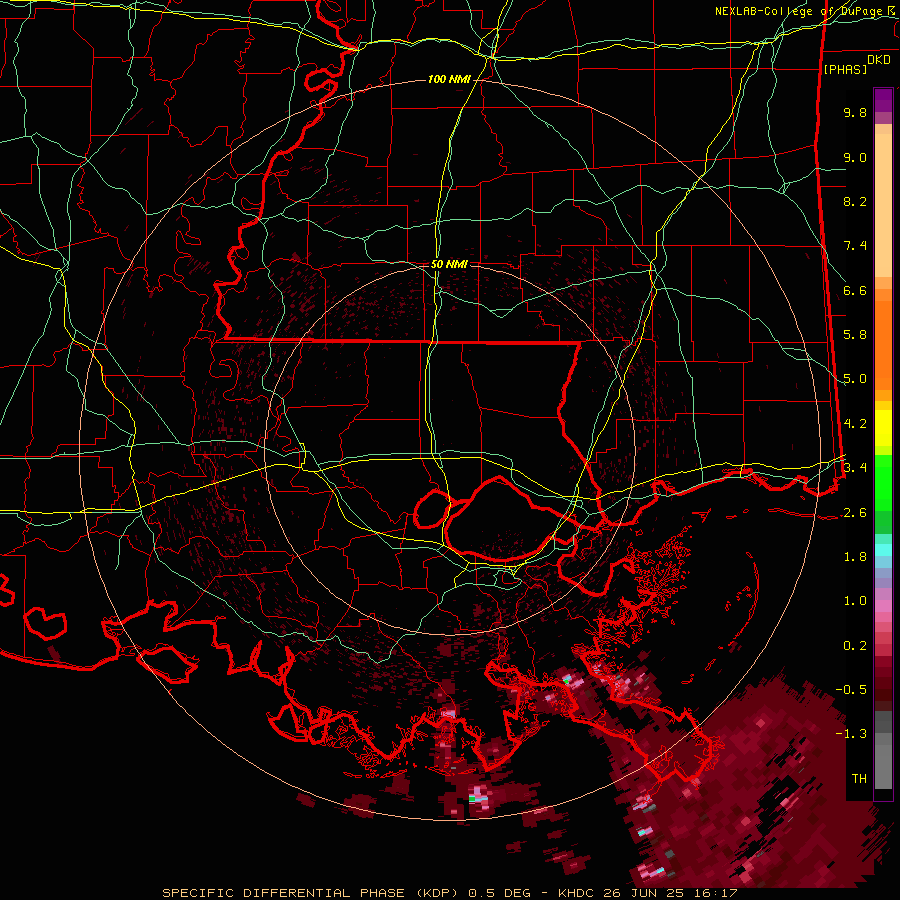This screenshot has height=900, width=900.
Task: Click the 5.0 scale value
Action: (855, 379)
